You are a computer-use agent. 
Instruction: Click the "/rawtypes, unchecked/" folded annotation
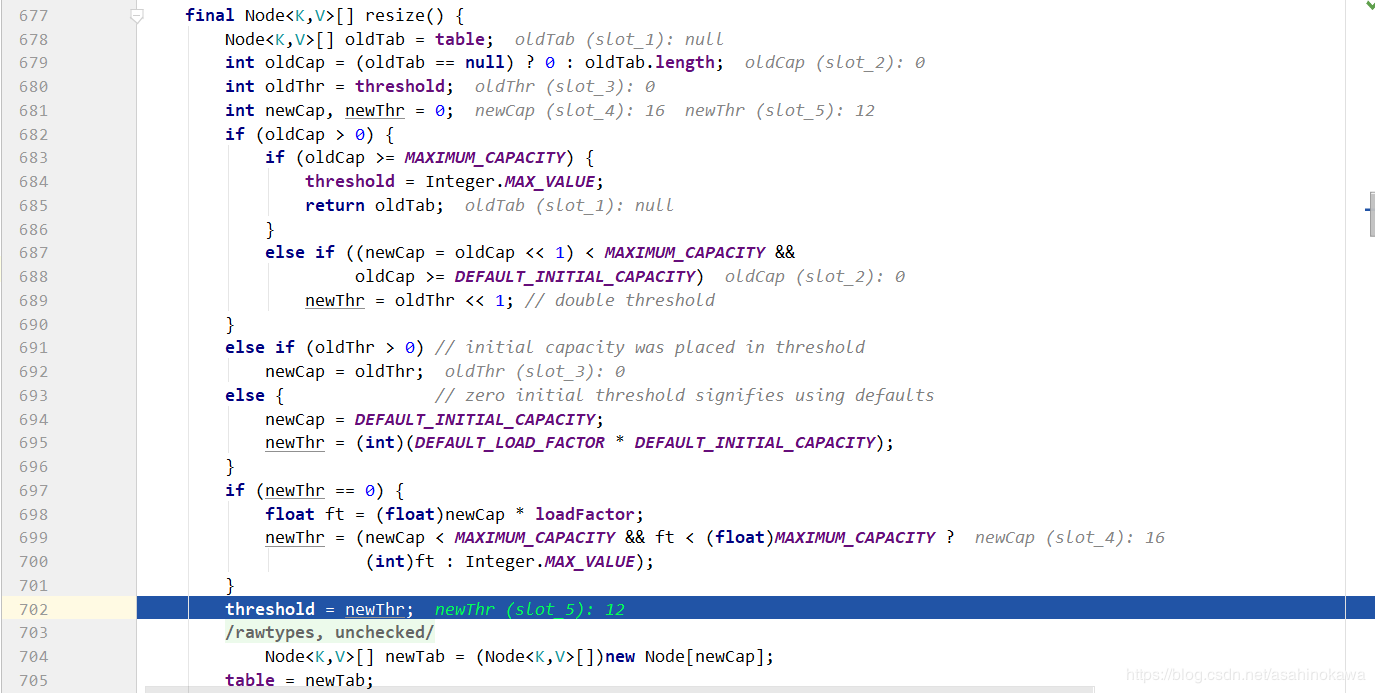point(329,633)
